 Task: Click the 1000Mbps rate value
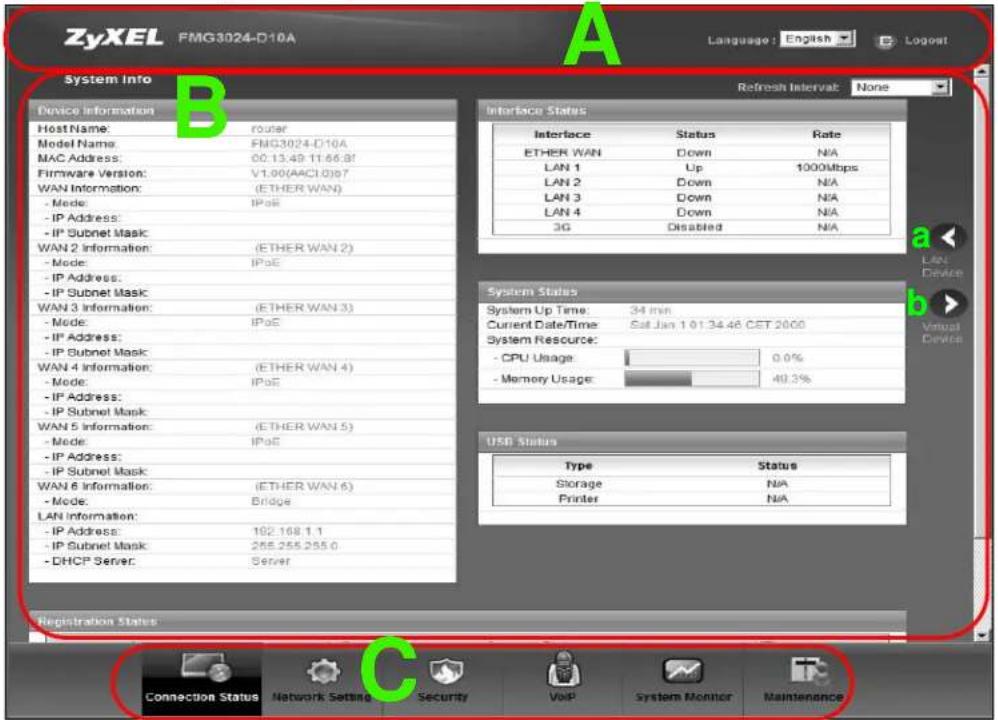827,167
